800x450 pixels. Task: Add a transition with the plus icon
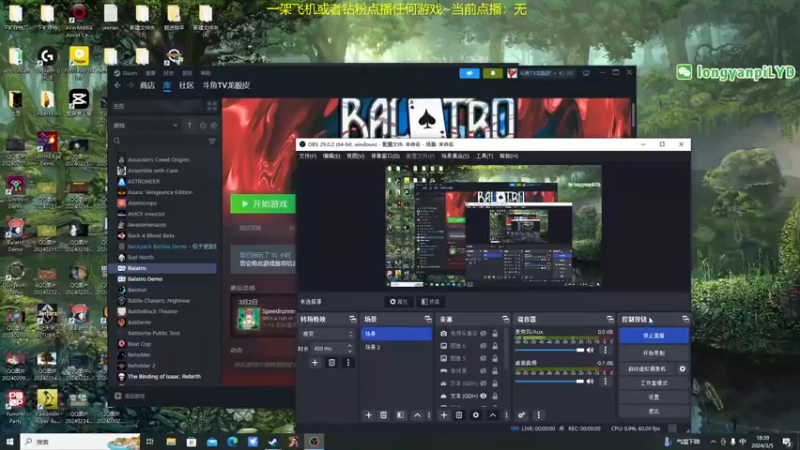[315, 362]
